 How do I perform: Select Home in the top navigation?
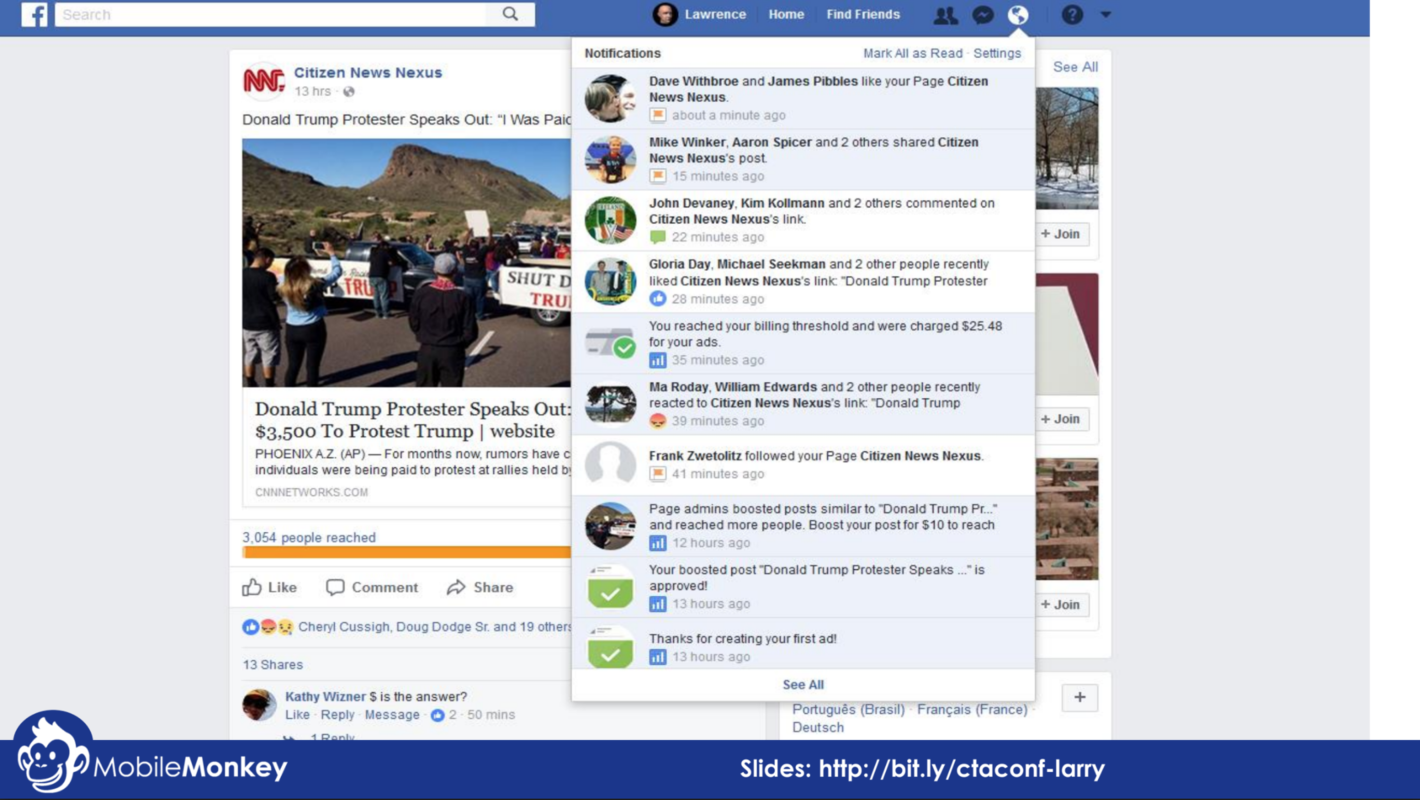click(786, 14)
